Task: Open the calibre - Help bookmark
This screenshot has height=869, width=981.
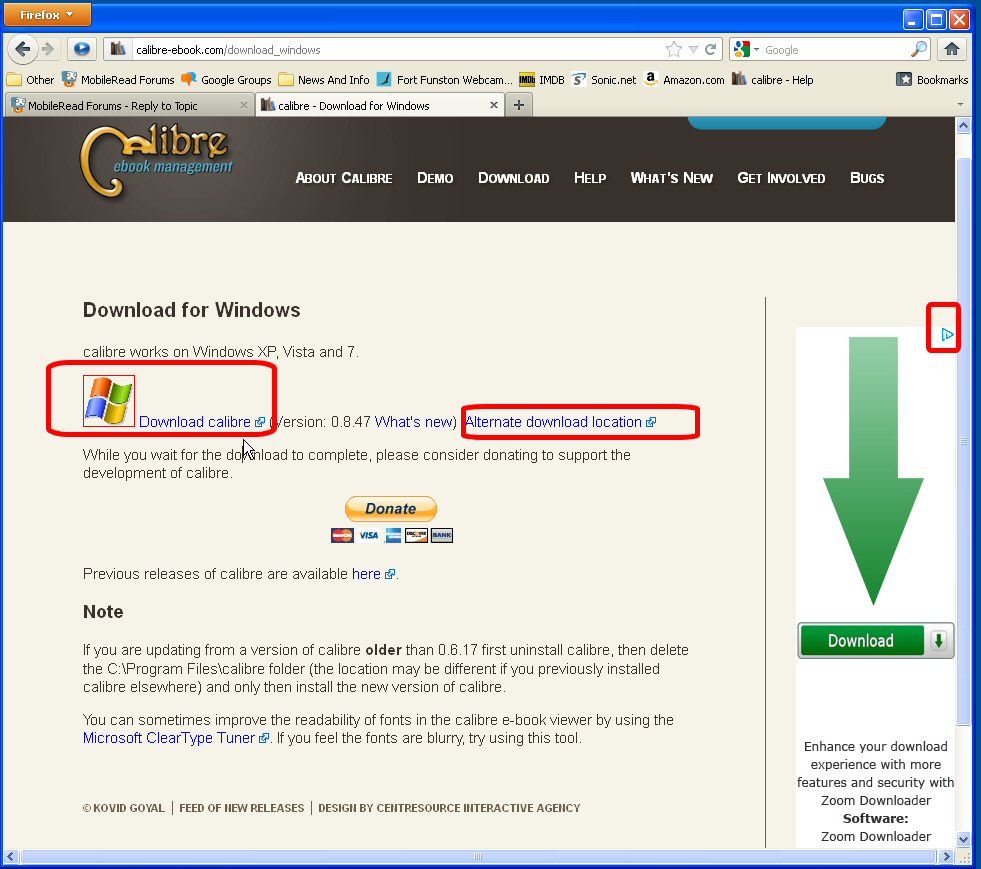Action: (773, 79)
